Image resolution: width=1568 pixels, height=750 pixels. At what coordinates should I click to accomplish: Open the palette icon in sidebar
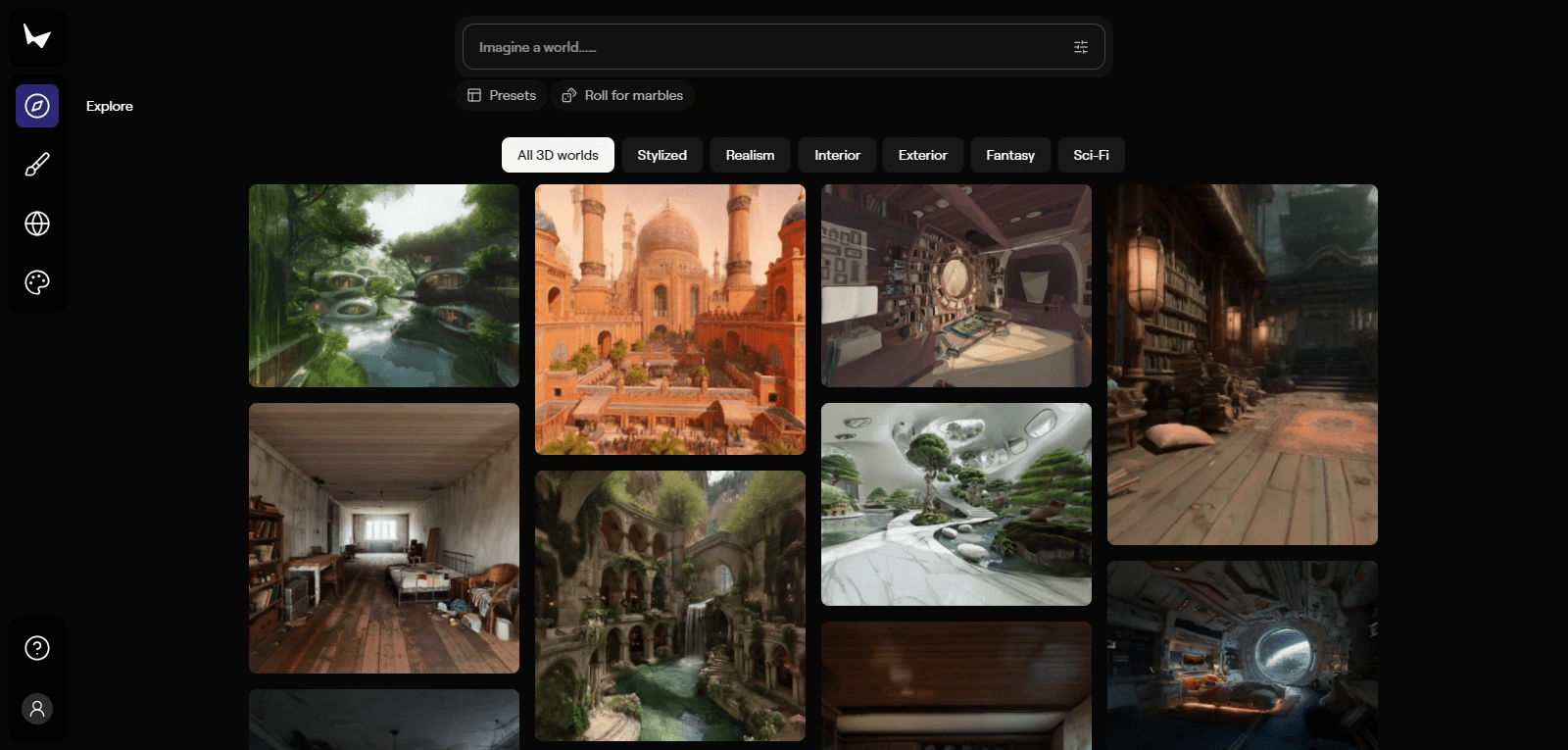(x=37, y=282)
